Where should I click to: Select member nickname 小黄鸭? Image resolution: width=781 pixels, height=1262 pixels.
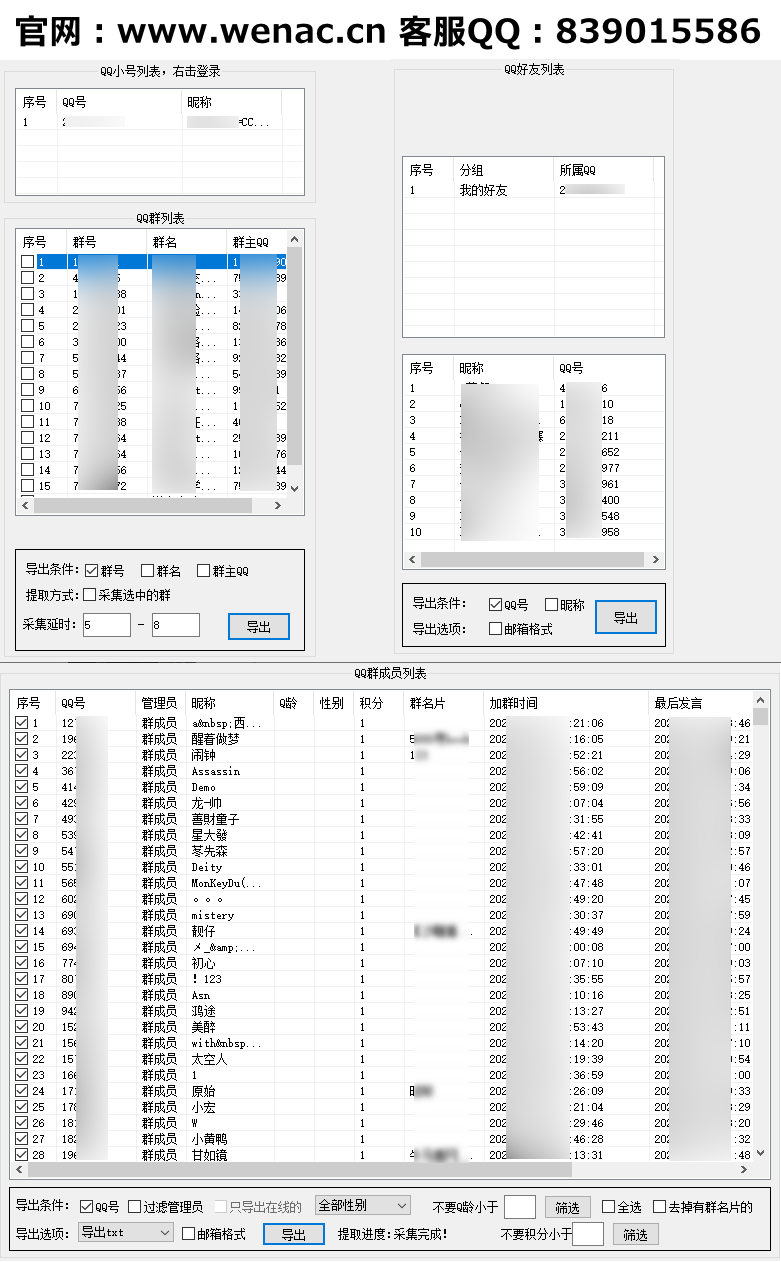210,1139
